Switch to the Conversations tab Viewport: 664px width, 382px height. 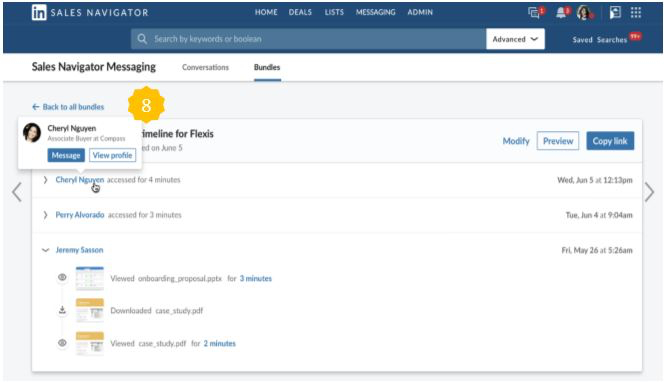[x=205, y=67]
